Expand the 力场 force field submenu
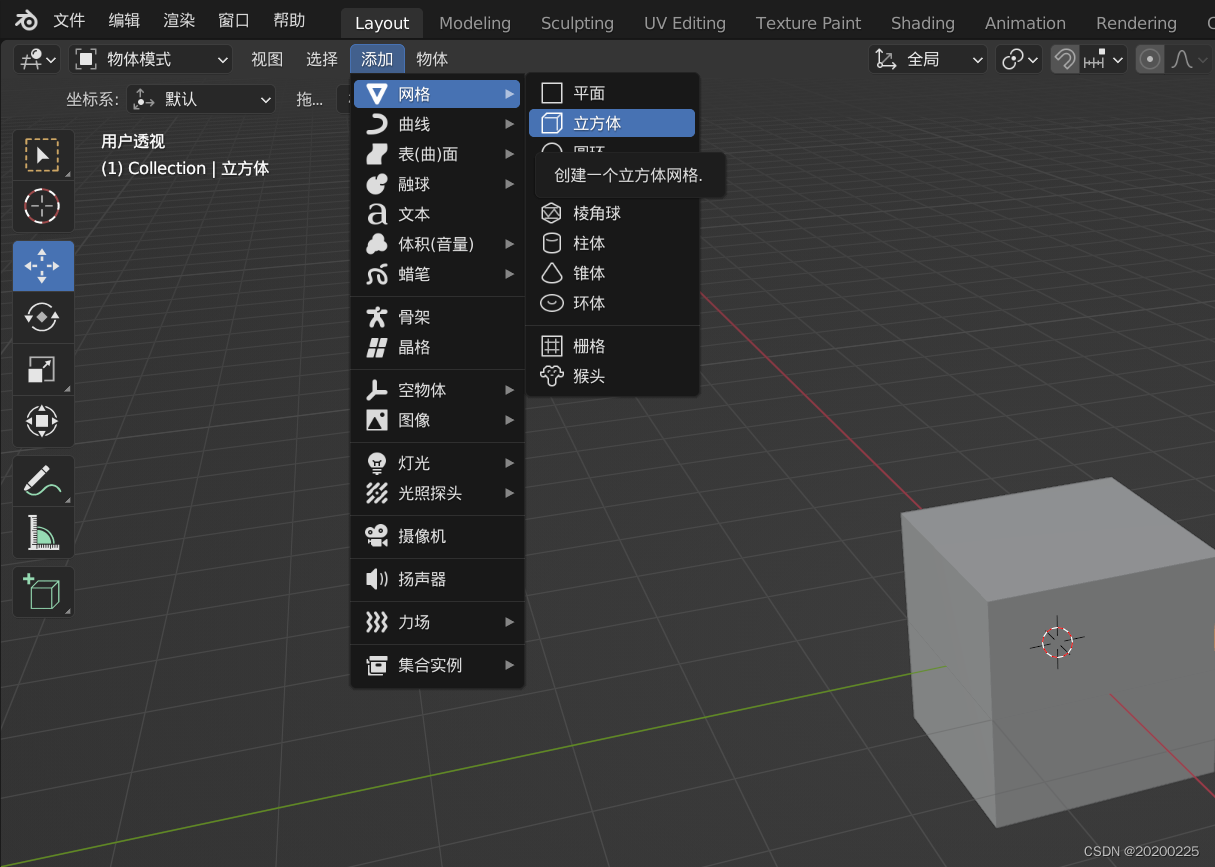The height and width of the screenshot is (867, 1215). 437,622
